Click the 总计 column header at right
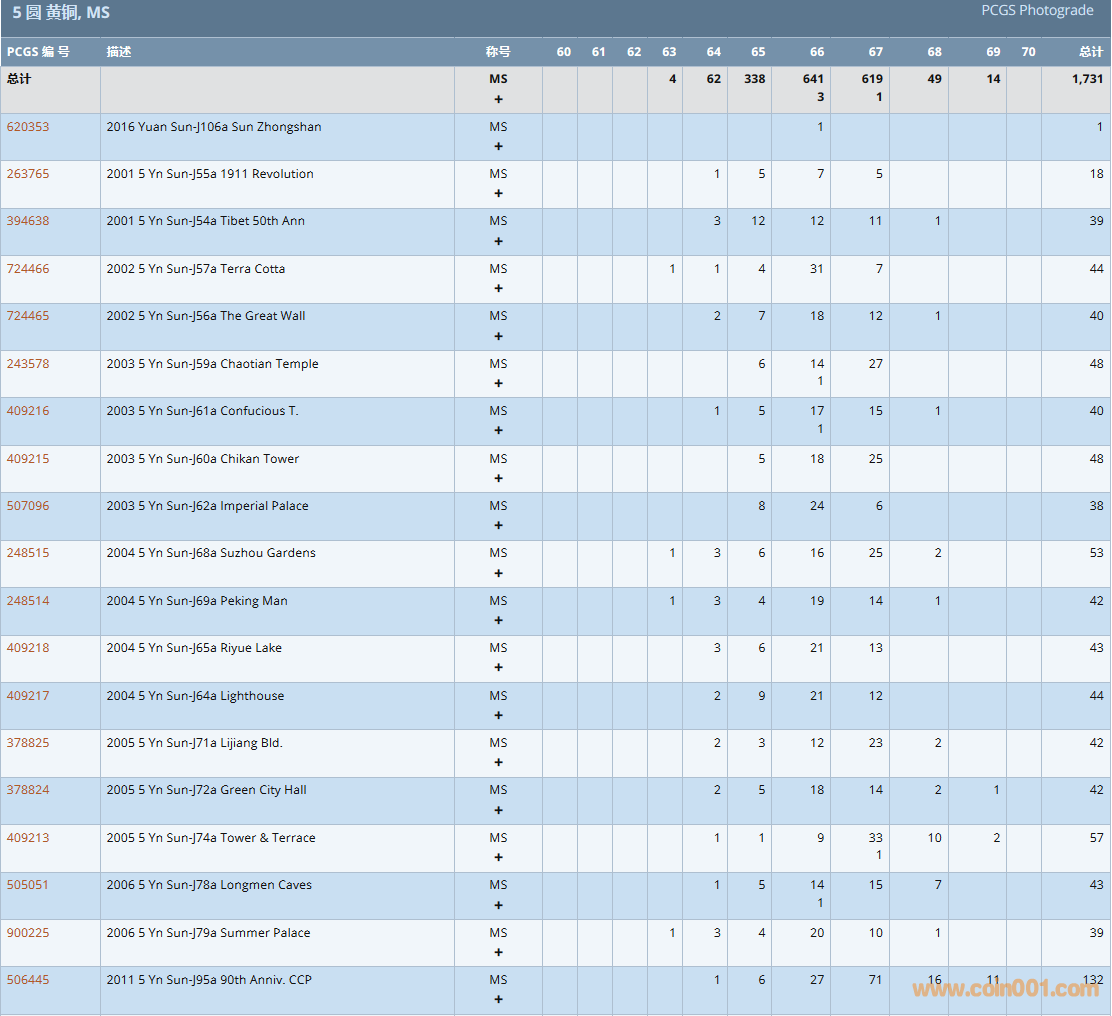Image resolution: width=1112 pixels, height=1016 pixels. (1091, 52)
